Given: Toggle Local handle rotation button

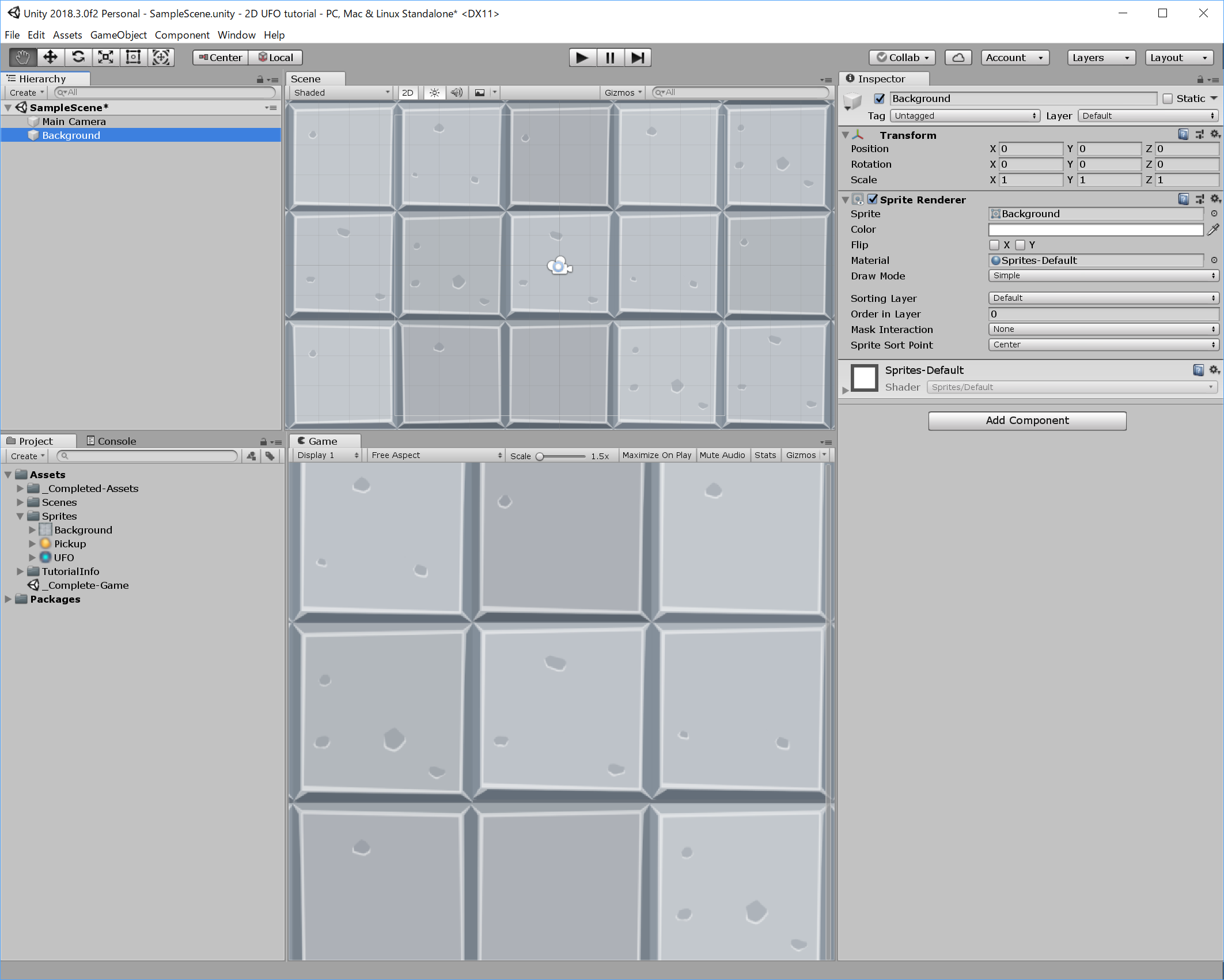Looking at the screenshot, I should tap(275, 58).
